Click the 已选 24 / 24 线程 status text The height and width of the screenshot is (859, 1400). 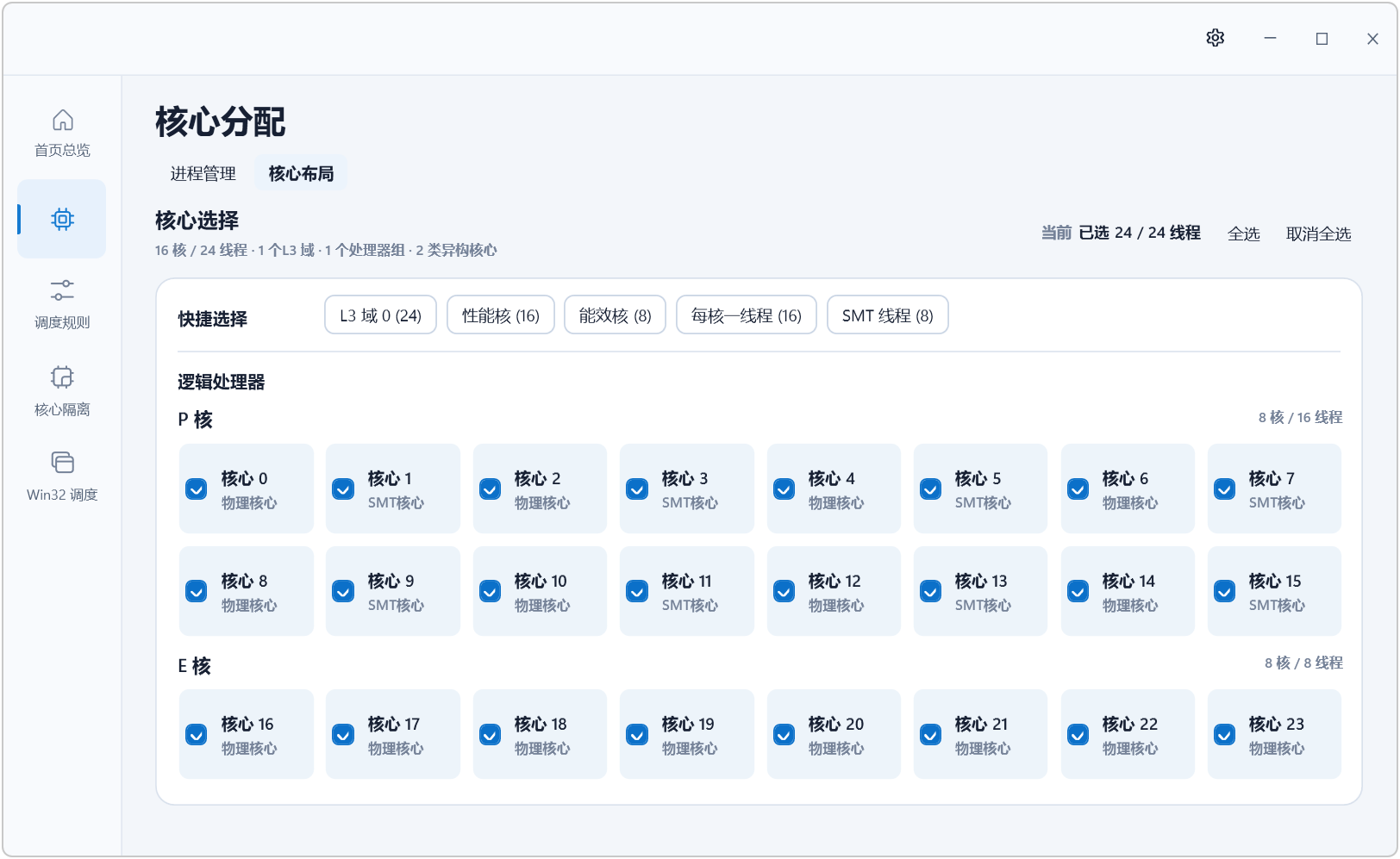pyautogui.click(x=1140, y=233)
